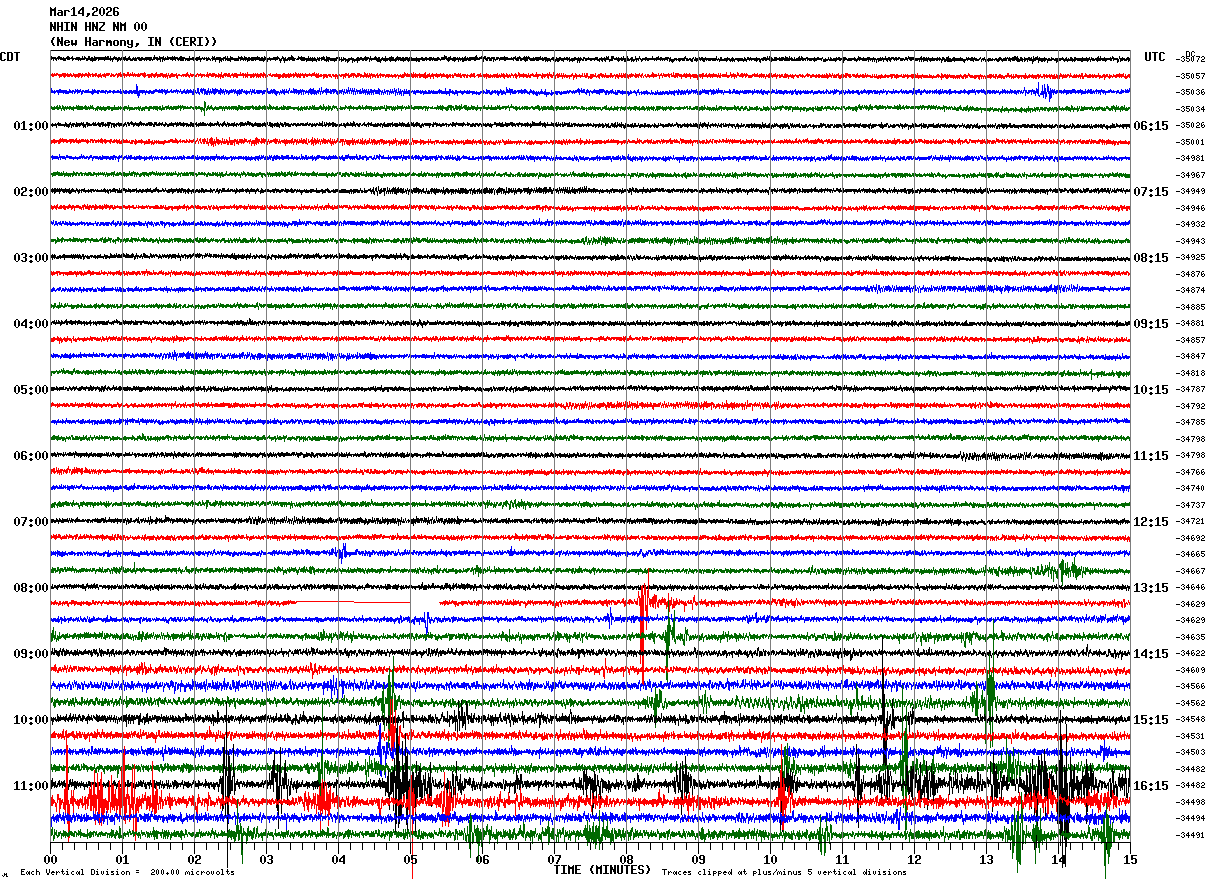Click the 10:00 CDT time label

pos(31,720)
